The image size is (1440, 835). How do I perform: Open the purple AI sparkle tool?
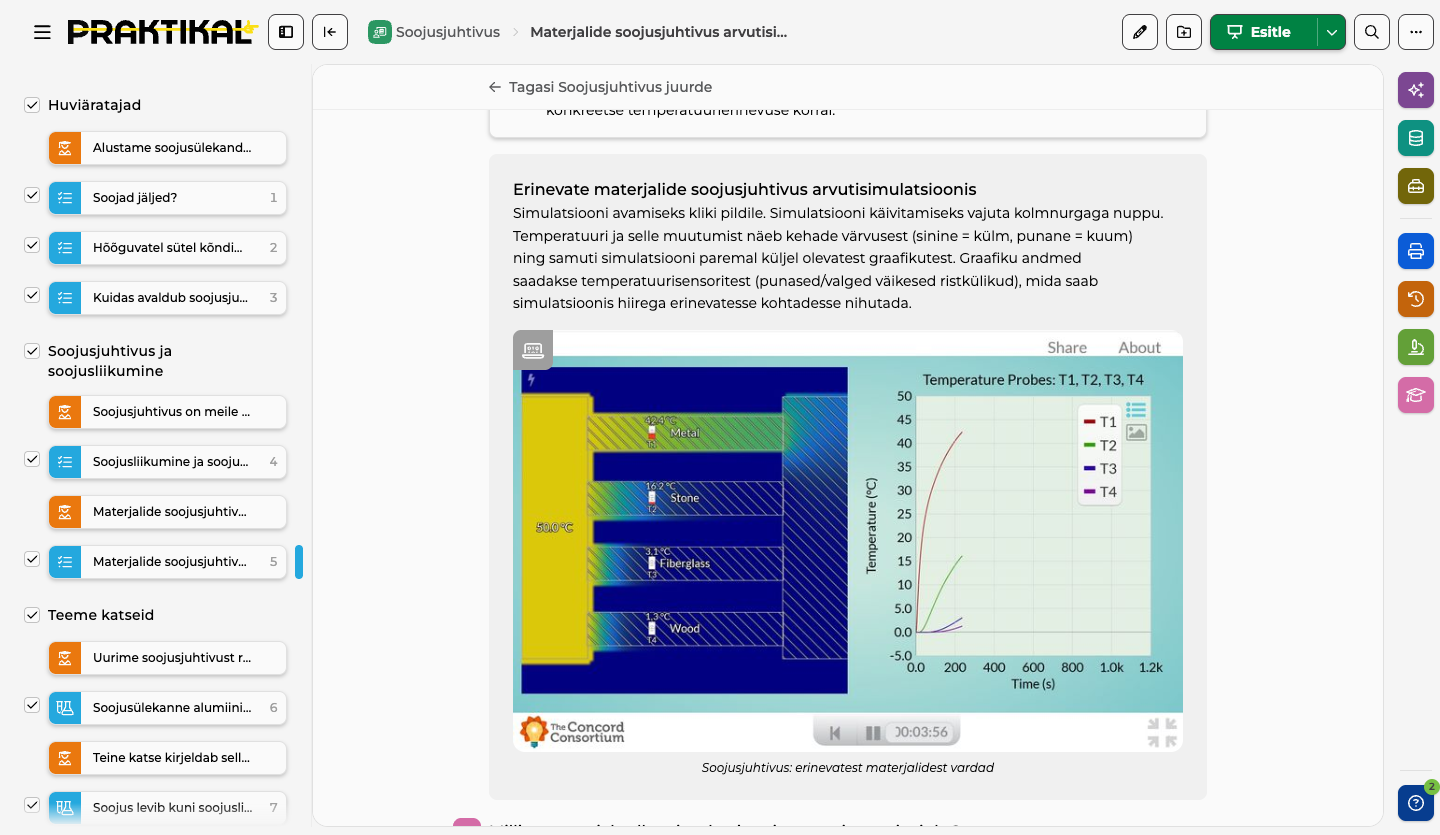pyautogui.click(x=1416, y=90)
